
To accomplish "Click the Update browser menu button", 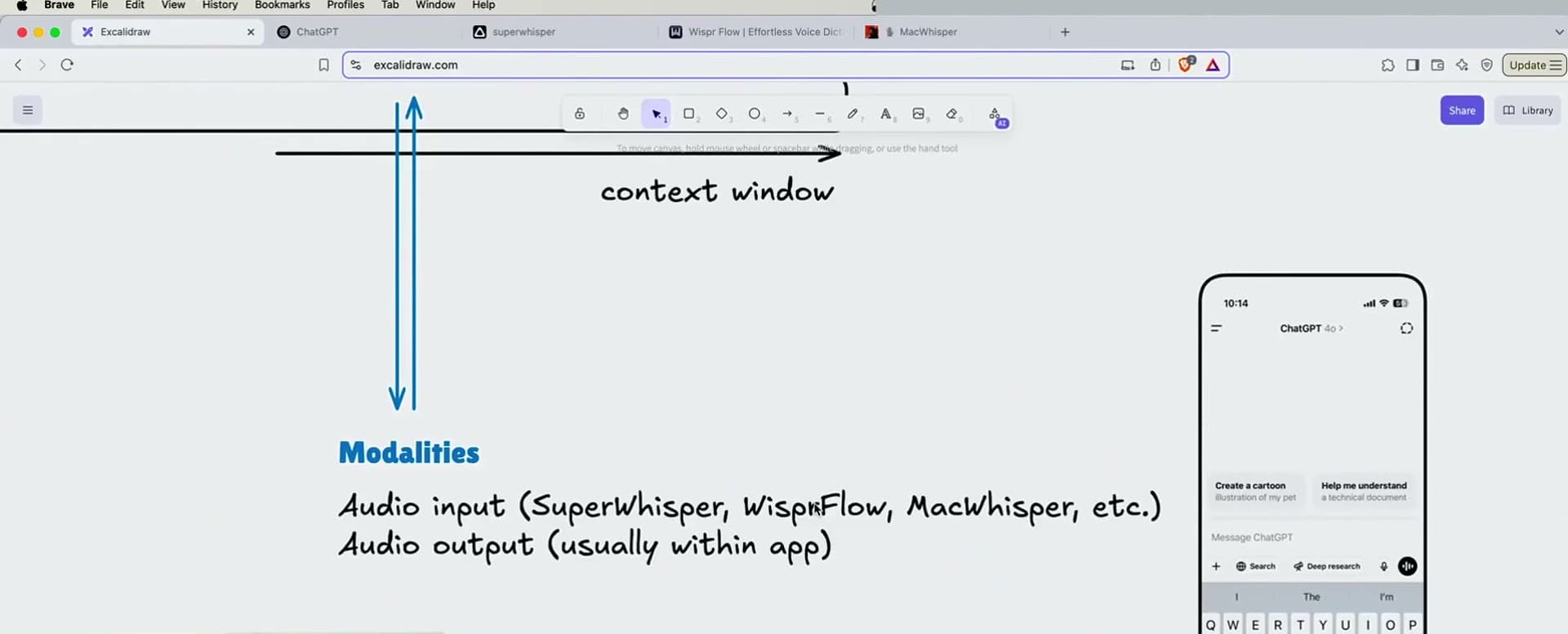I will (x=1535, y=65).
